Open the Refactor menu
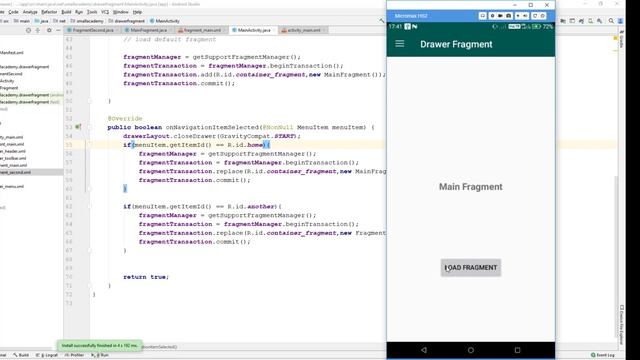640x360 pixels. click(x=49, y=12)
